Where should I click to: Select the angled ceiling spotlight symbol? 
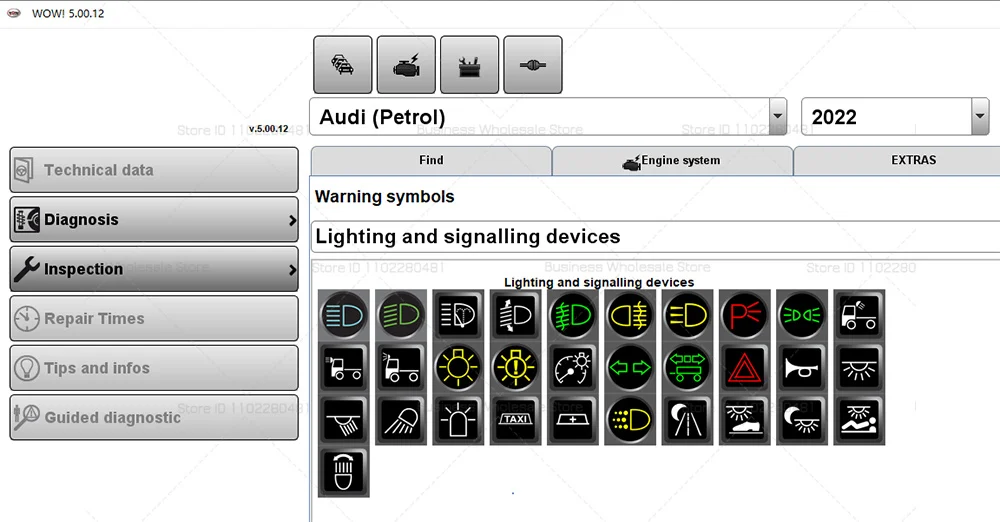[x=344, y=420]
